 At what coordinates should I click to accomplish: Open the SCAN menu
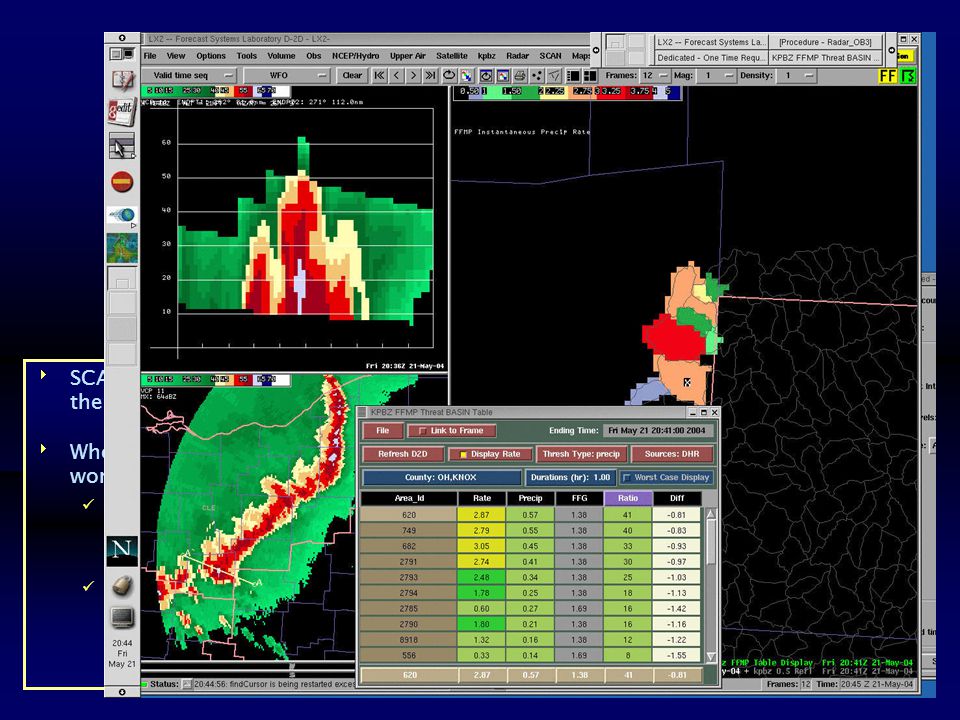550,56
